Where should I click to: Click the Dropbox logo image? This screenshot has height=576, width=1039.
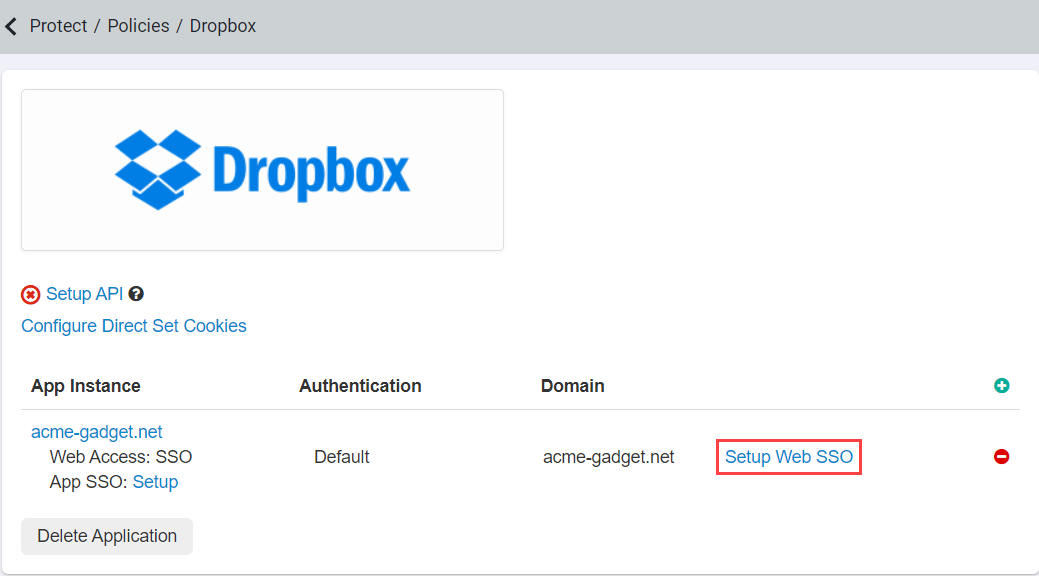(262, 168)
